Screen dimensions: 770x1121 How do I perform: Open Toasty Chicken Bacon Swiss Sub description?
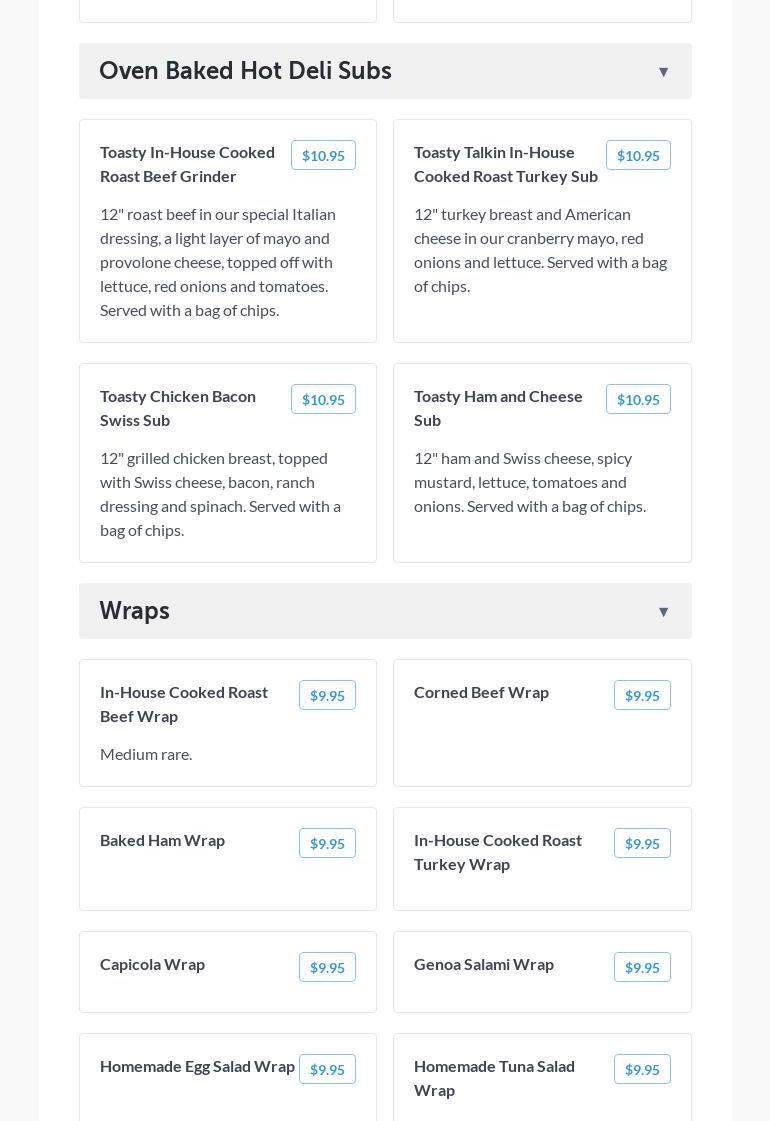[x=220, y=494]
